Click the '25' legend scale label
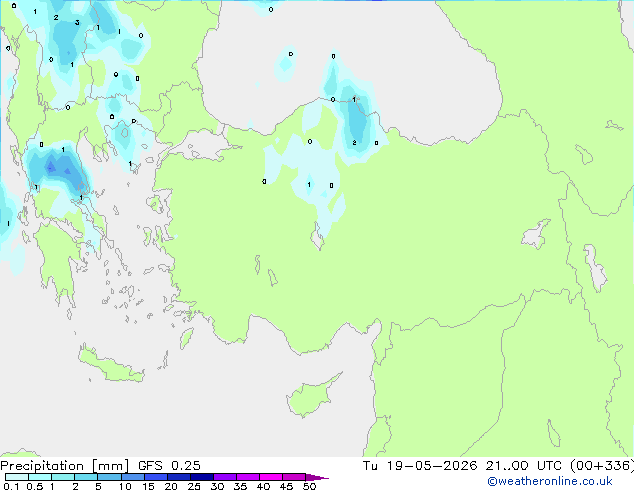The height and width of the screenshot is (490, 634). 194,486
